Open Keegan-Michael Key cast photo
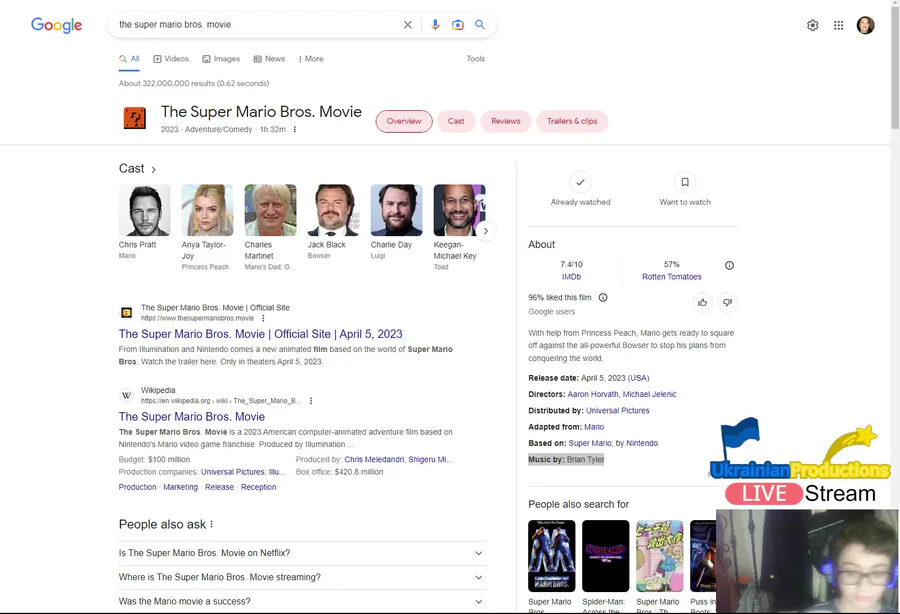The width and height of the screenshot is (900, 614). tap(459, 210)
